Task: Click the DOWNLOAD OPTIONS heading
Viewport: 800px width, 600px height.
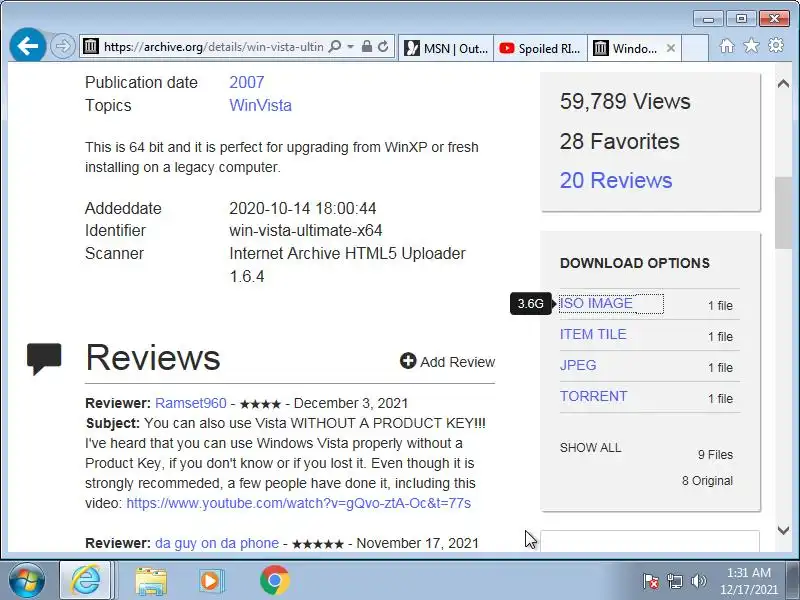Action: point(635,263)
